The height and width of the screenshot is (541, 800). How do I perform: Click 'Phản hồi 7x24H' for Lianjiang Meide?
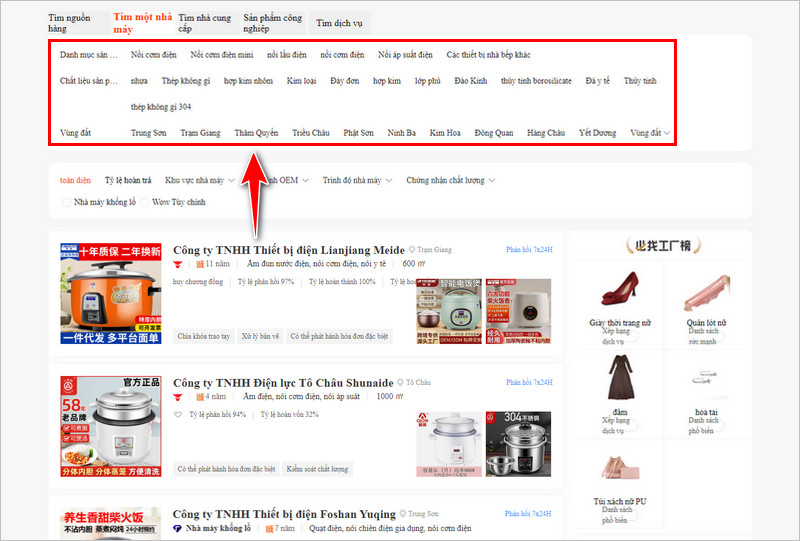point(529,250)
